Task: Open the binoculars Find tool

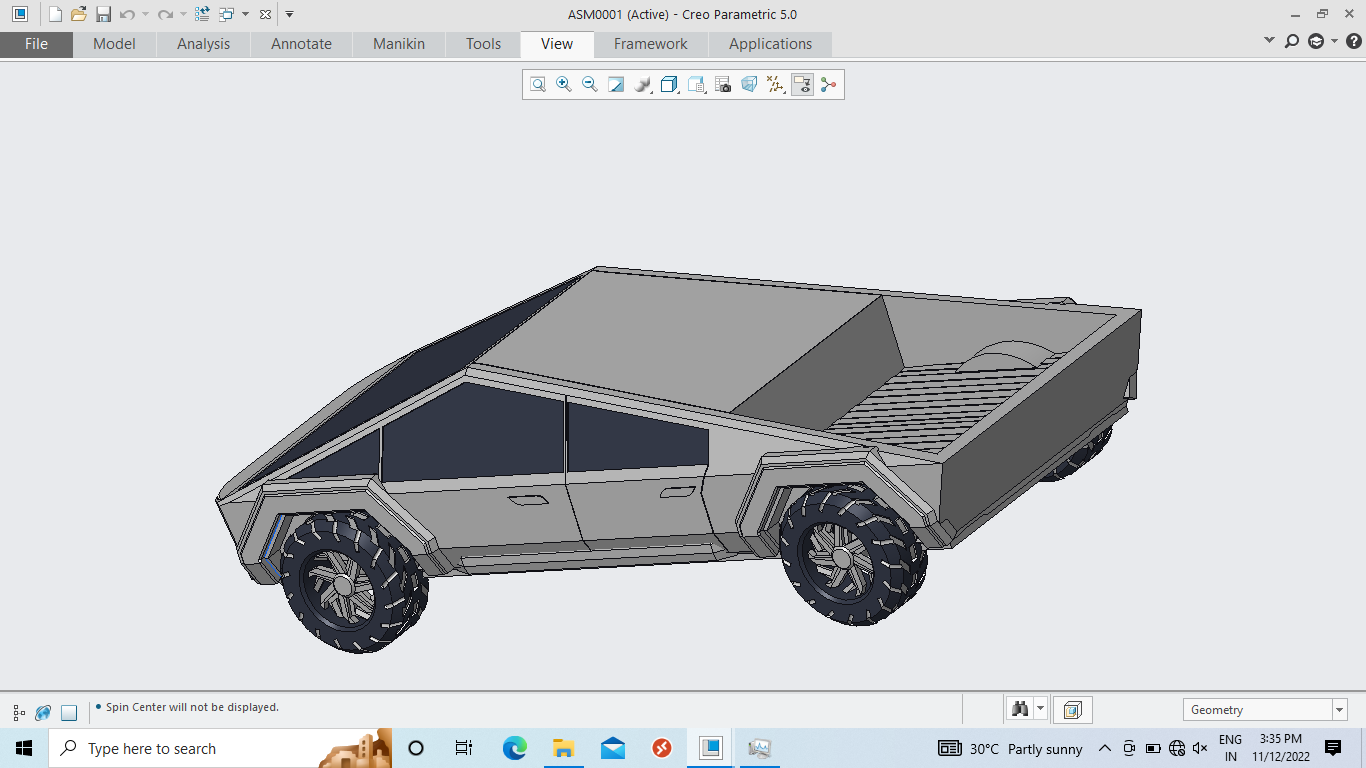Action: [x=1020, y=710]
